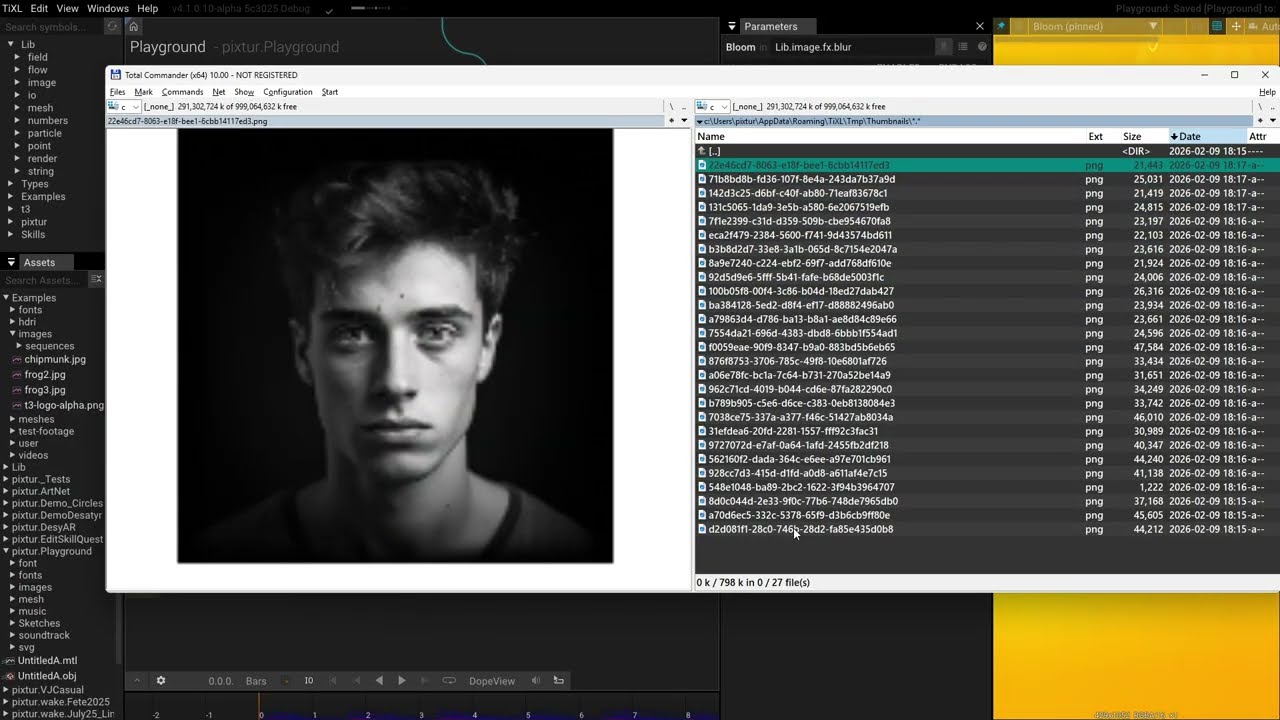The image size is (1280, 720).
Task: Focus the Search Assets field
Action: tap(45, 280)
